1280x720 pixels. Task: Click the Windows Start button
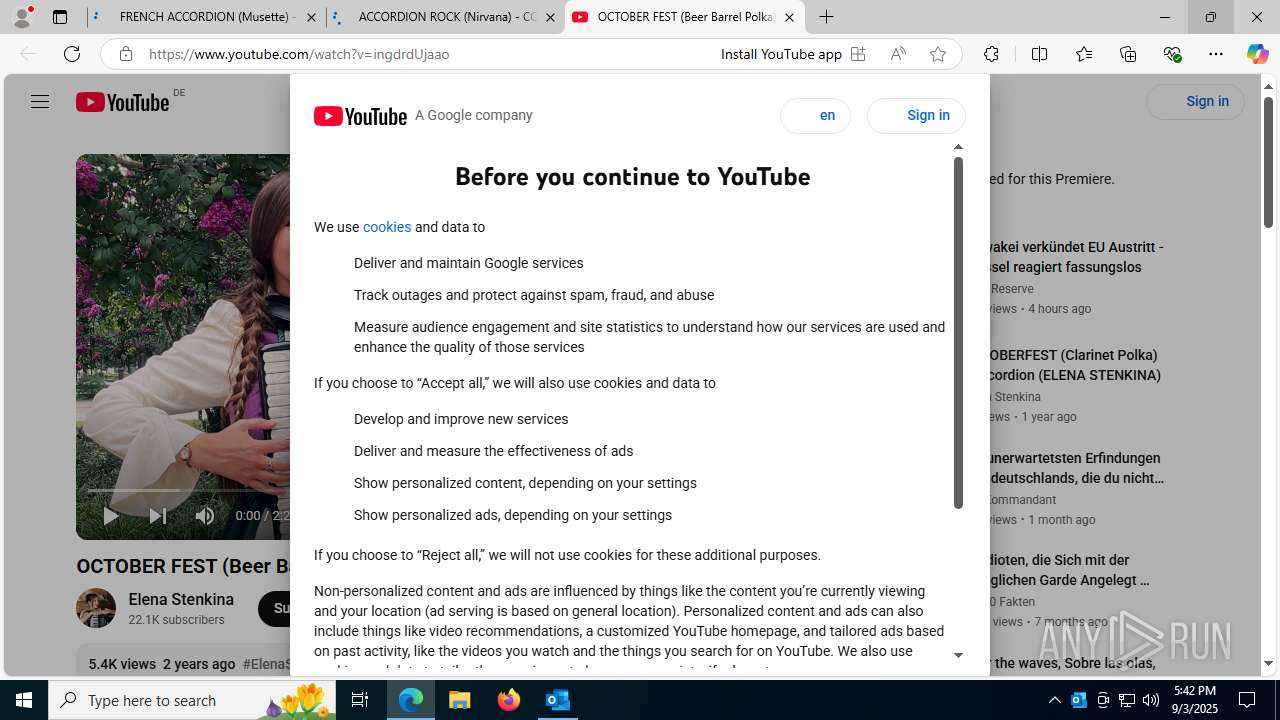coord(24,700)
